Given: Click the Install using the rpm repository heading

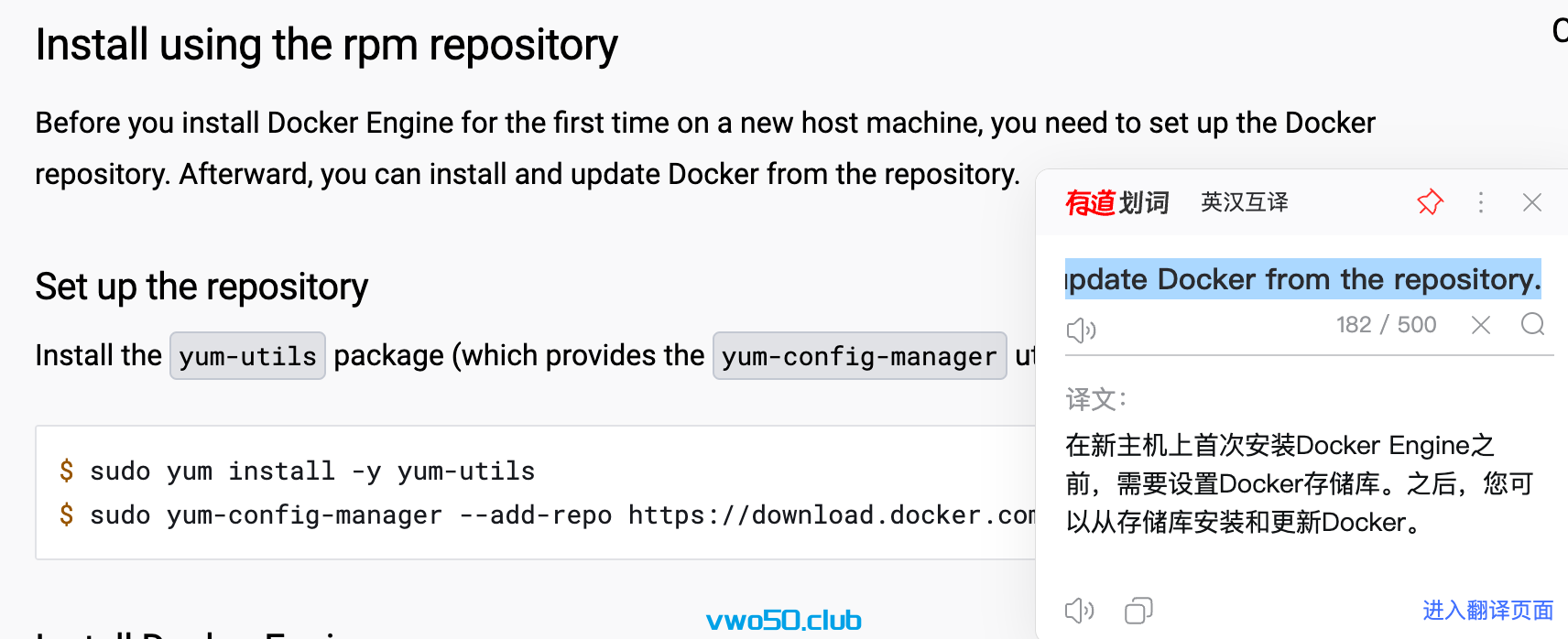Looking at the screenshot, I should coord(327,45).
